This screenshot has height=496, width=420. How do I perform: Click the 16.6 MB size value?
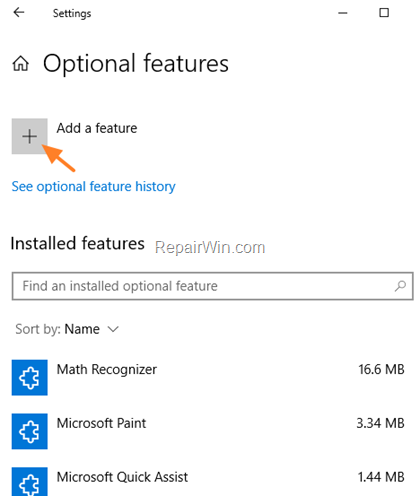tap(381, 369)
